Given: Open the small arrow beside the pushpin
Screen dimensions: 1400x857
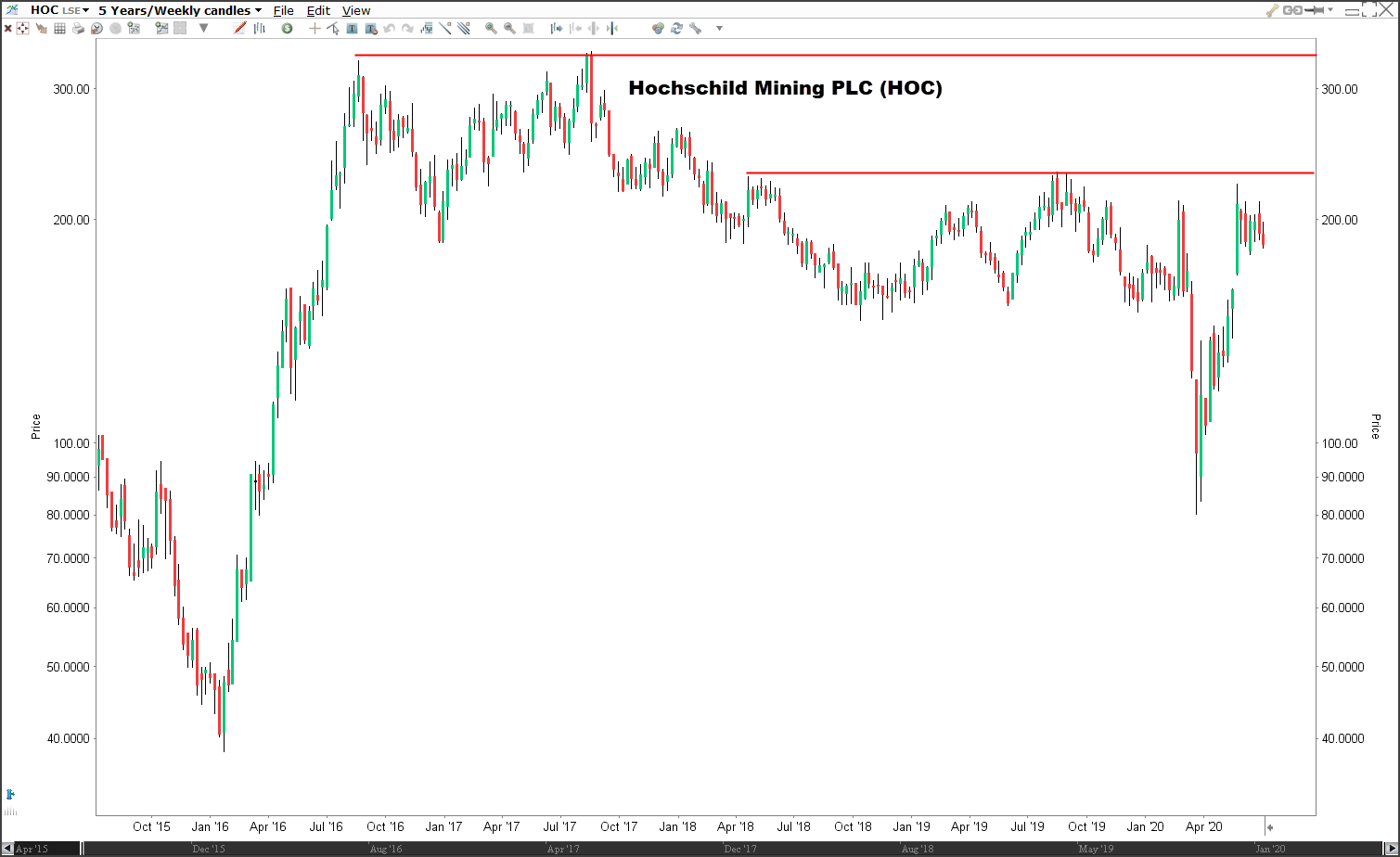Looking at the screenshot, I should click(x=1330, y=10).
